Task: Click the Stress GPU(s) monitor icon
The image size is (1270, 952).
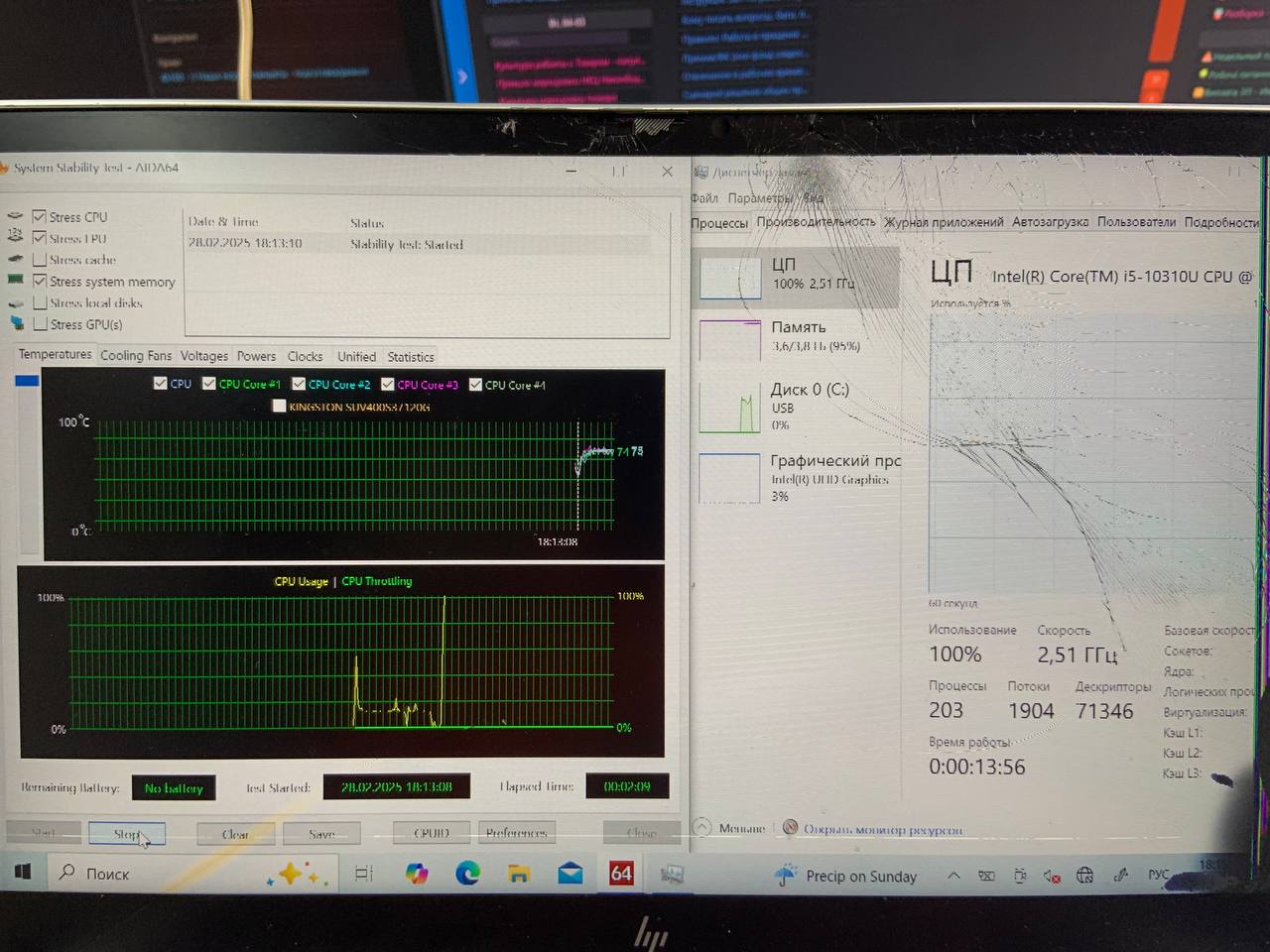Action: tap(17, 323)
